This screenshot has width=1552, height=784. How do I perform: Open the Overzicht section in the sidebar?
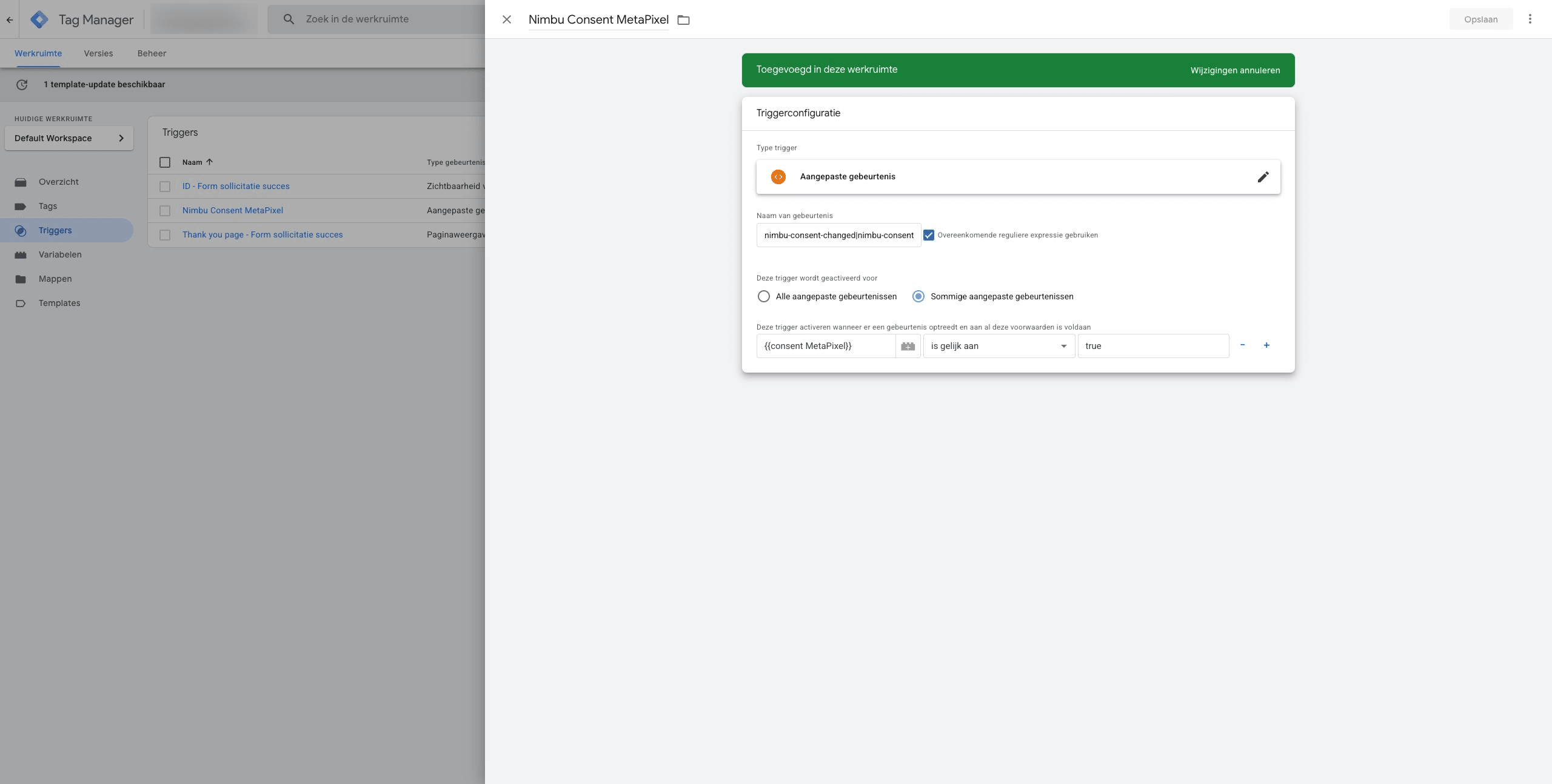(58, 182)
